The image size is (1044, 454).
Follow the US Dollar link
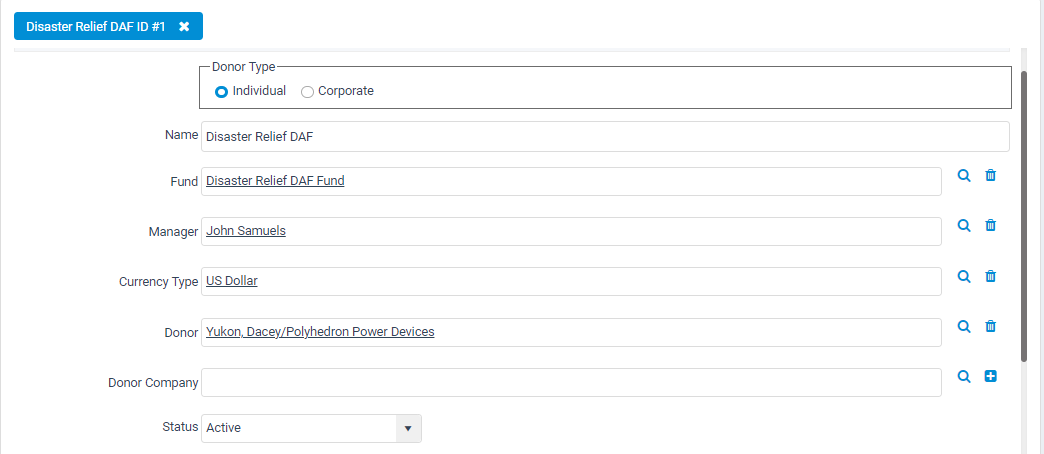[232, 281]
